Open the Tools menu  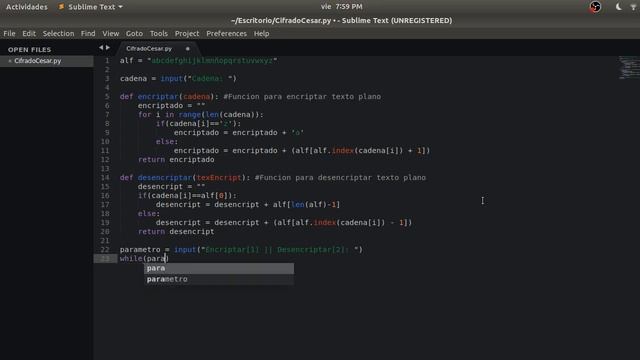158,33
